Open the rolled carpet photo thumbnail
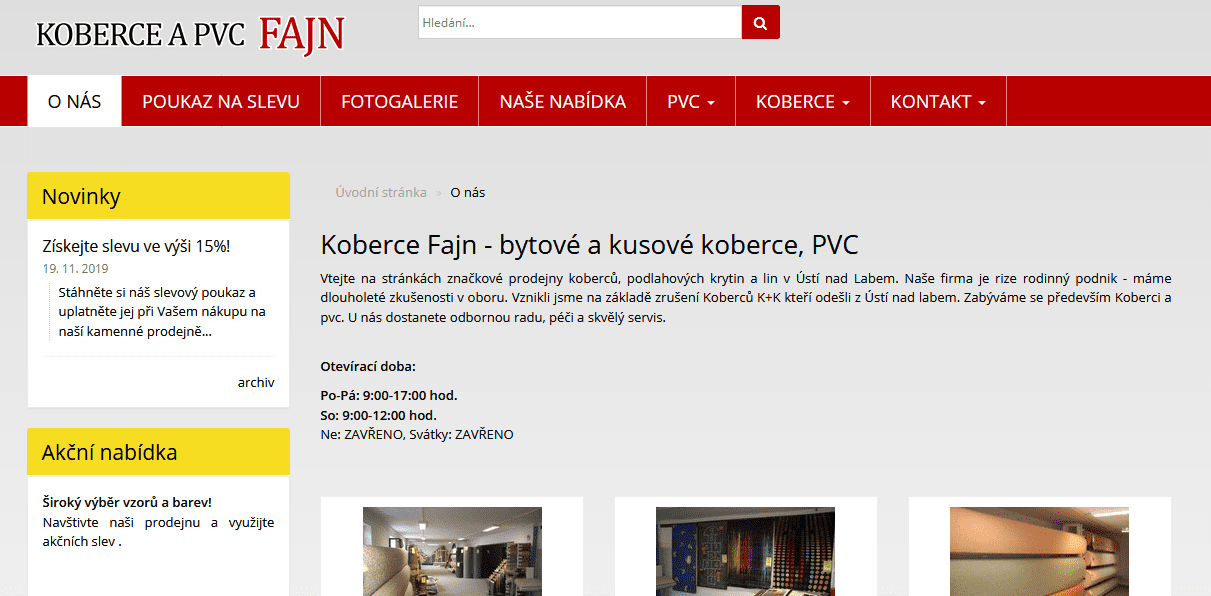 click(x=1039, y=551)
